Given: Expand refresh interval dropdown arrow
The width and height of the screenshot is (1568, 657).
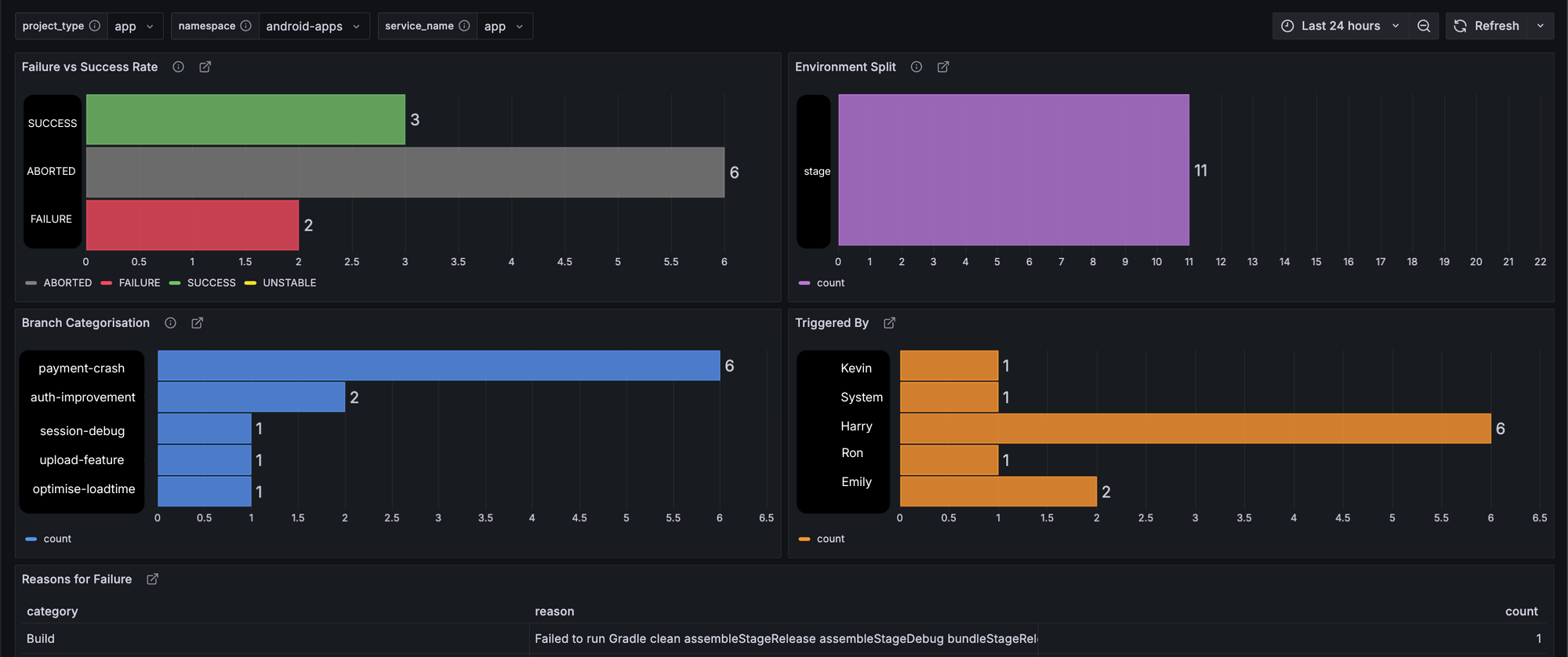Looking at the screenshot, I should pyautogui.click(x=1541, y=26).
